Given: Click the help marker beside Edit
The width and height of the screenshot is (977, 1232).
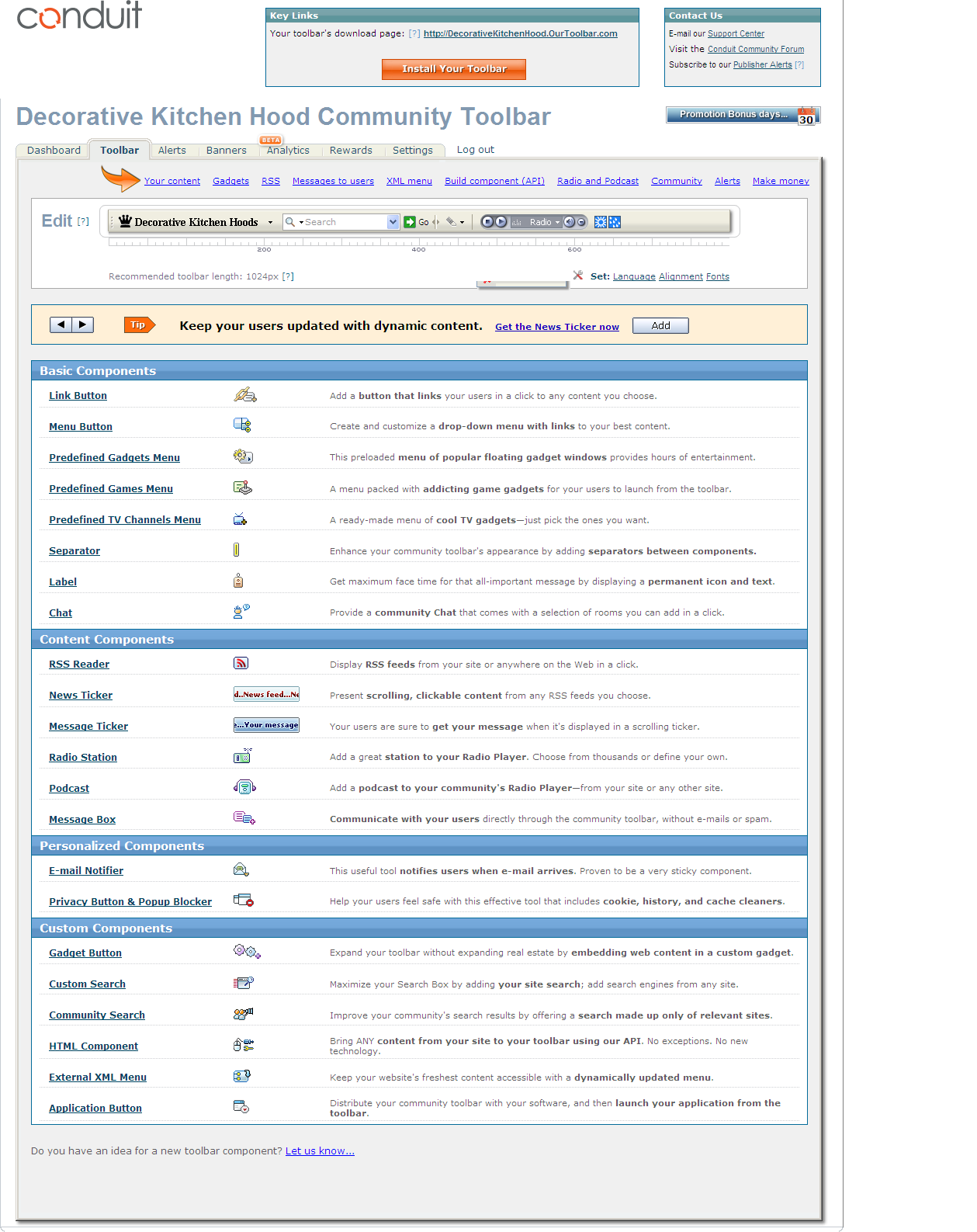Looking at the screenshot, I should click(83, 222).
